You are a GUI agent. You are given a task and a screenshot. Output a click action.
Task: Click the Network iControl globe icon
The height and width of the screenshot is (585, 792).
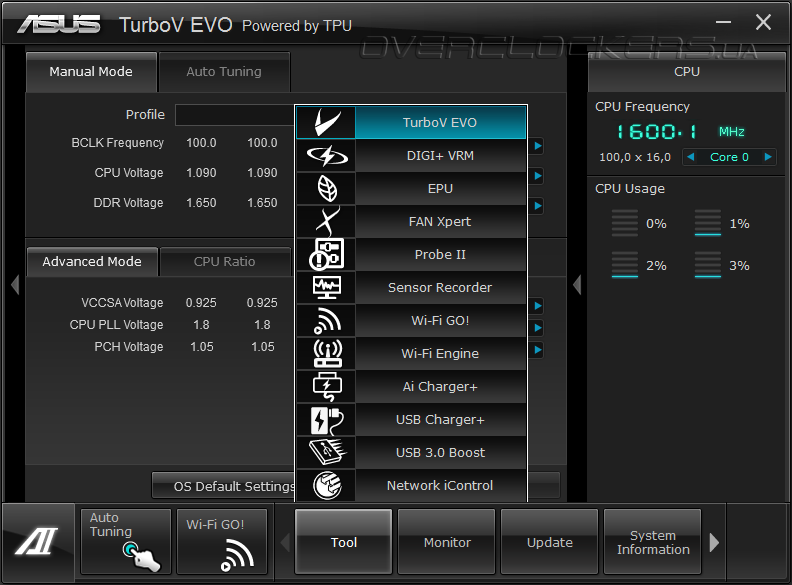[x=326, y=485]
